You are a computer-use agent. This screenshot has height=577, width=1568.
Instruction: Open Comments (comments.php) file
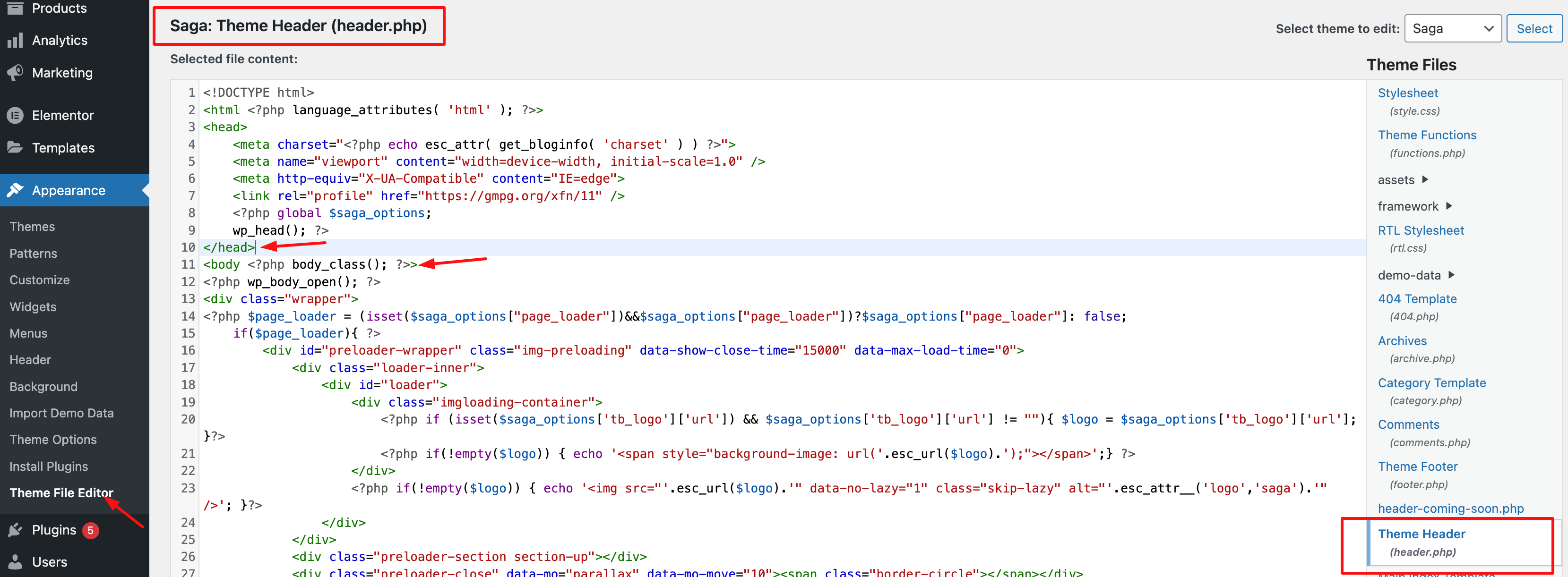(x=1409, y=424)
